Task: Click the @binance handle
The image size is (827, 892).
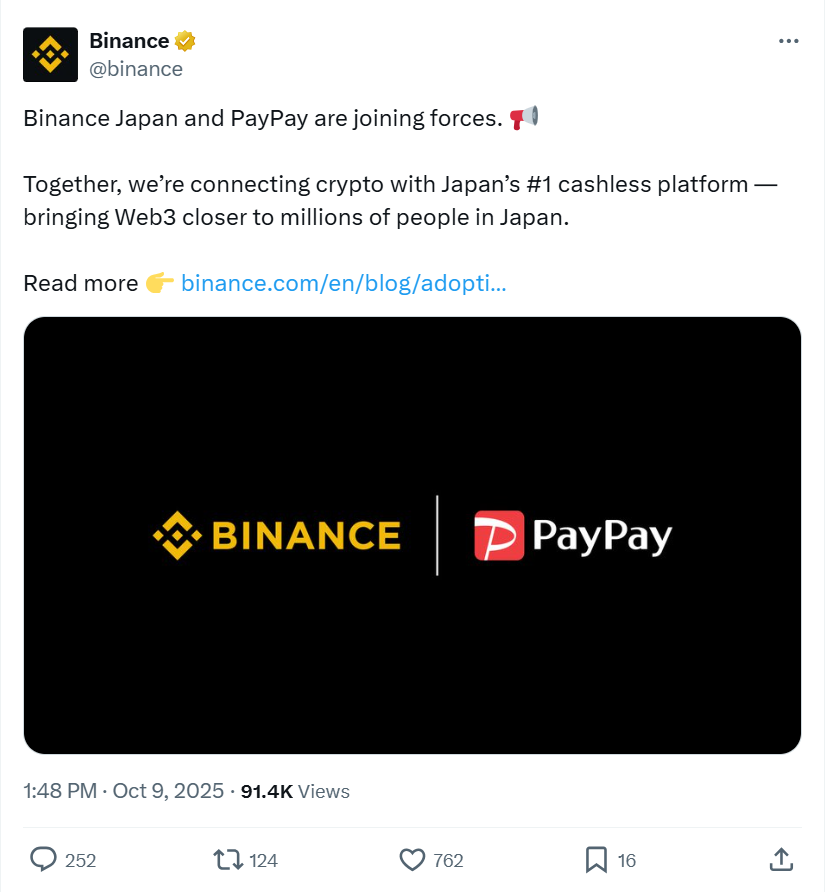Action: [x=136, y=69]
